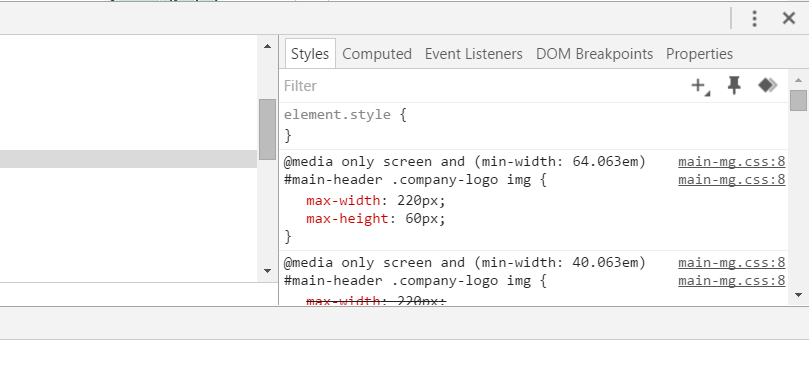This screenshot has width=809, height=370.
Task: Open the Properties tab
Action: [699, 54]
